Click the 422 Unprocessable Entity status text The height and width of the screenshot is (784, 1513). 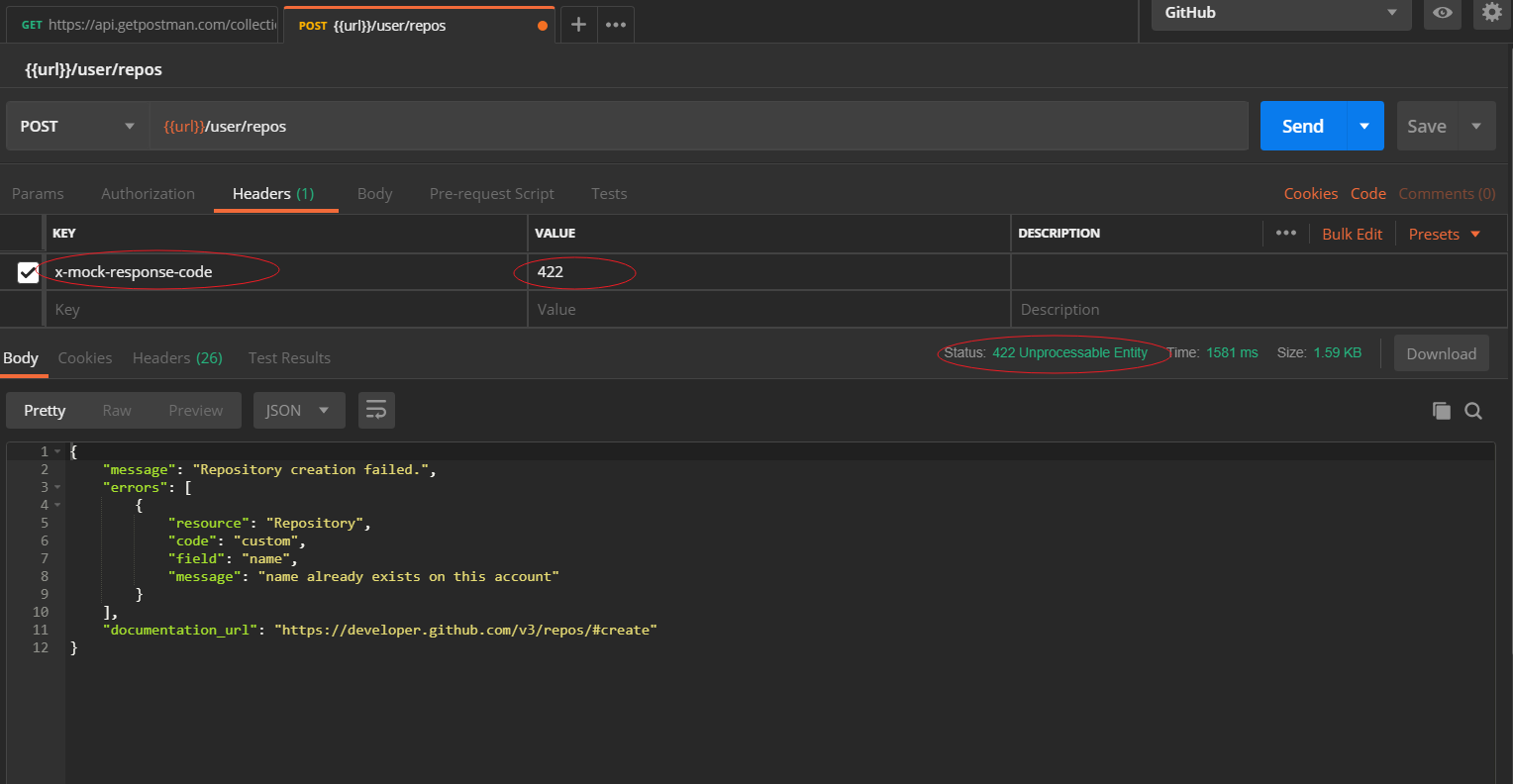[1069, 352]
